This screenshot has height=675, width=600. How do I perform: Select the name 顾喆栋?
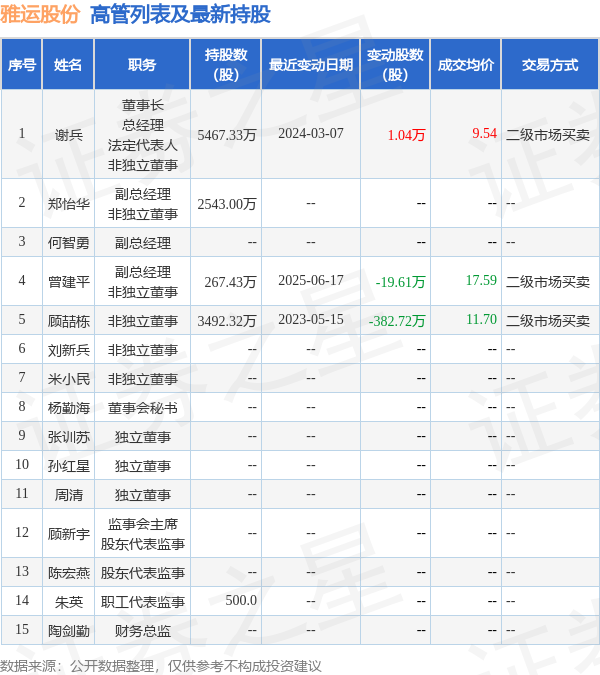68,321
